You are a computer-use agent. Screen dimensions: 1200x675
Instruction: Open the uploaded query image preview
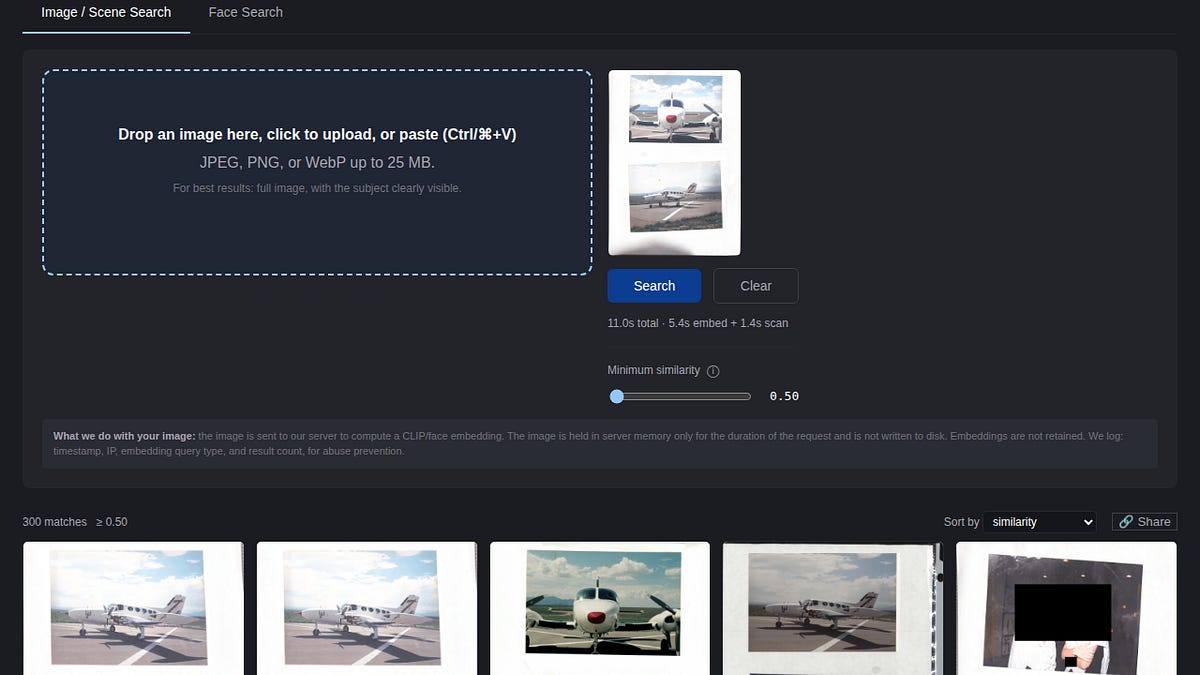[674, 163]
